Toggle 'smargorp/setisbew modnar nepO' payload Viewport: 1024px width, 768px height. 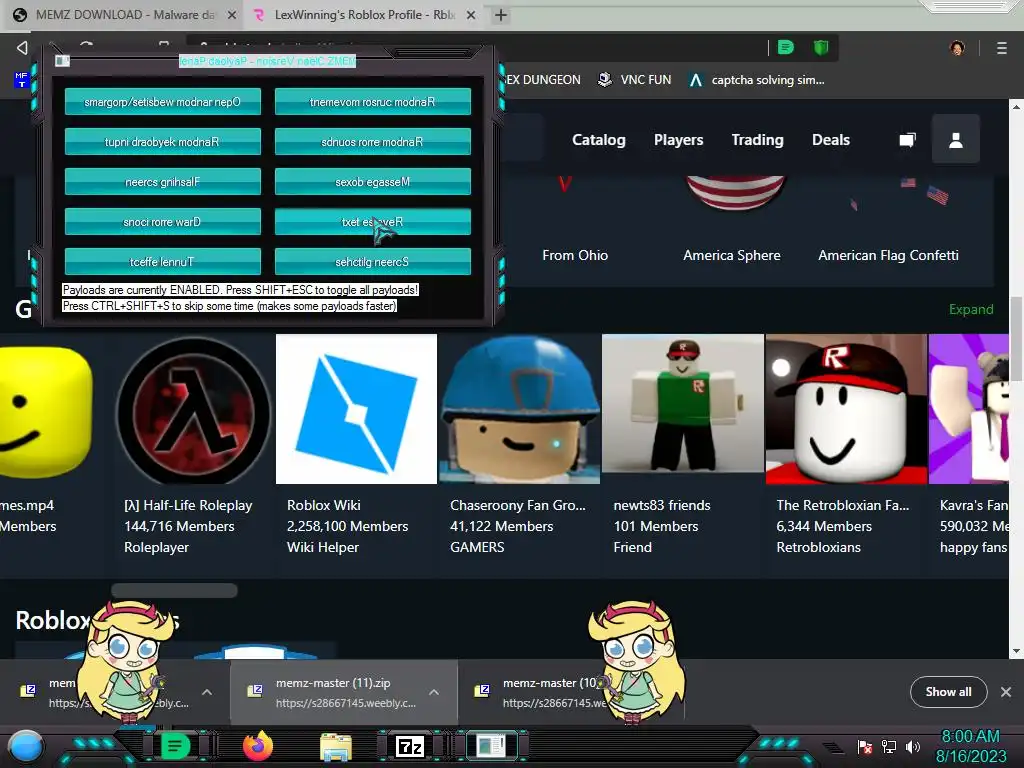[163, 102]
